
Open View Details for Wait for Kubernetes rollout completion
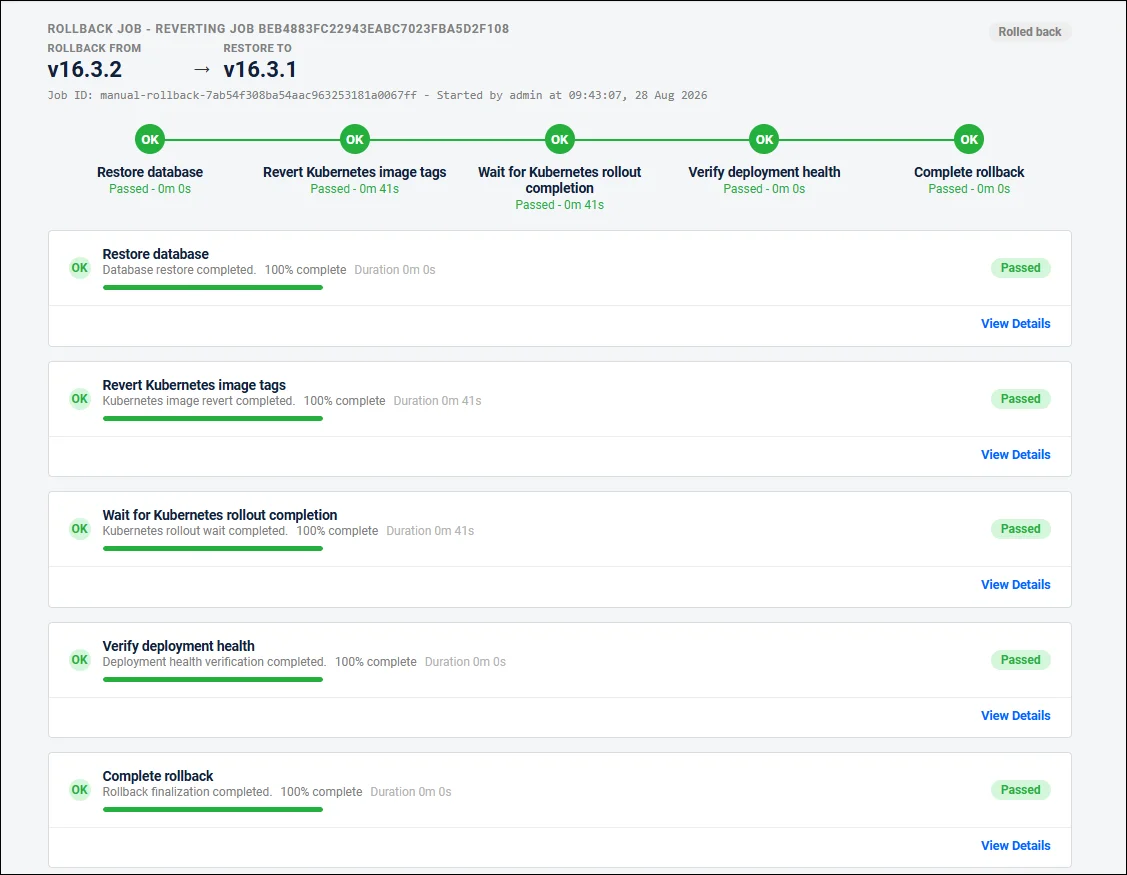click(x=1015, y=585)
